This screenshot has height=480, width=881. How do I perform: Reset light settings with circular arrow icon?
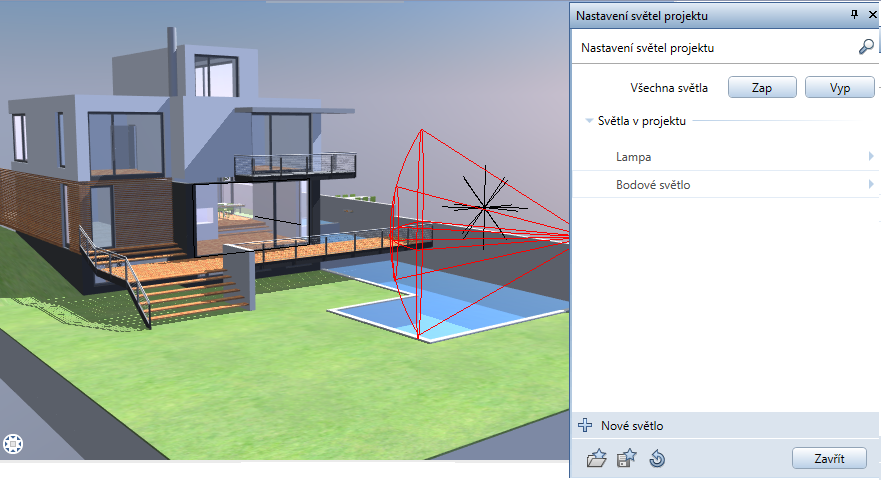(657, 459)
